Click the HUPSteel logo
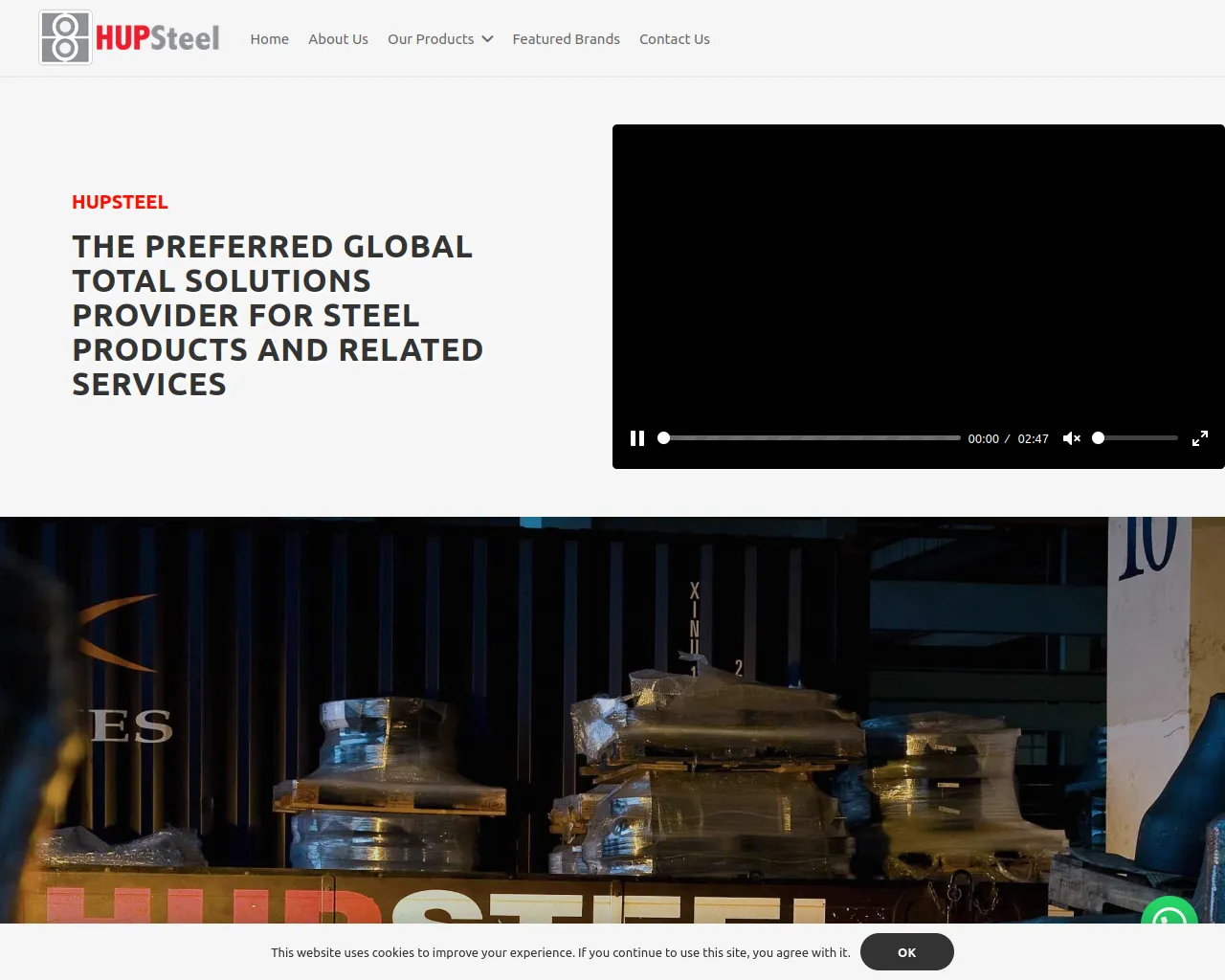The image size is (1225, 980). 127,37
